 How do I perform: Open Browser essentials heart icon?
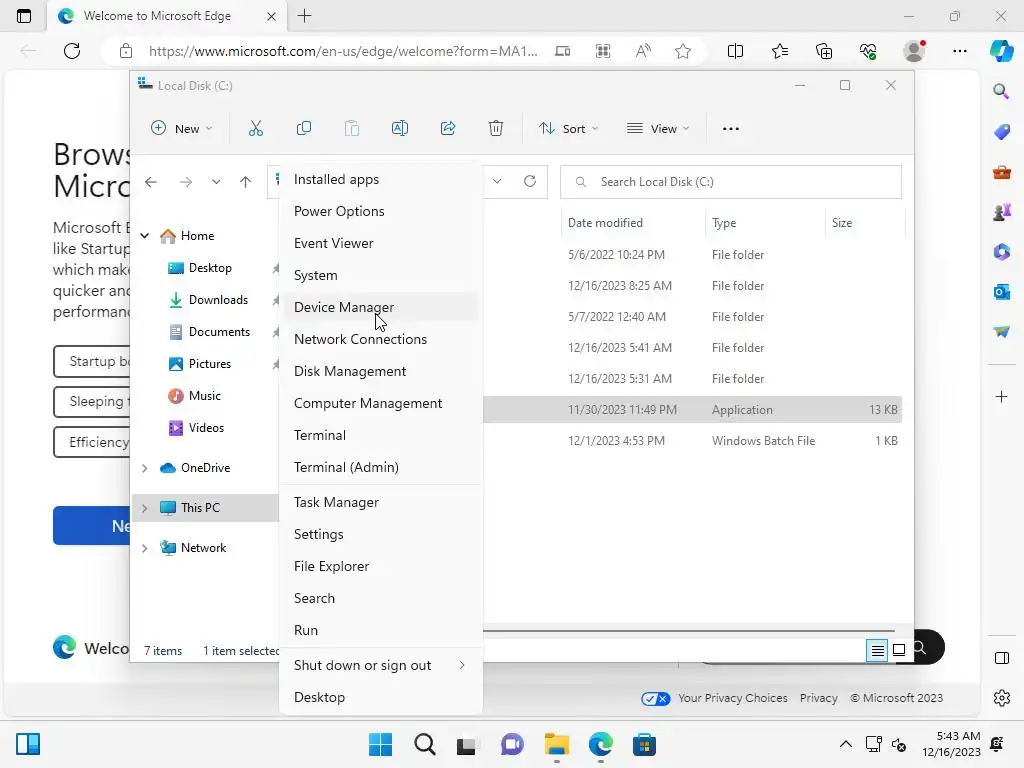pyautogui.click(x=868, y=51)
